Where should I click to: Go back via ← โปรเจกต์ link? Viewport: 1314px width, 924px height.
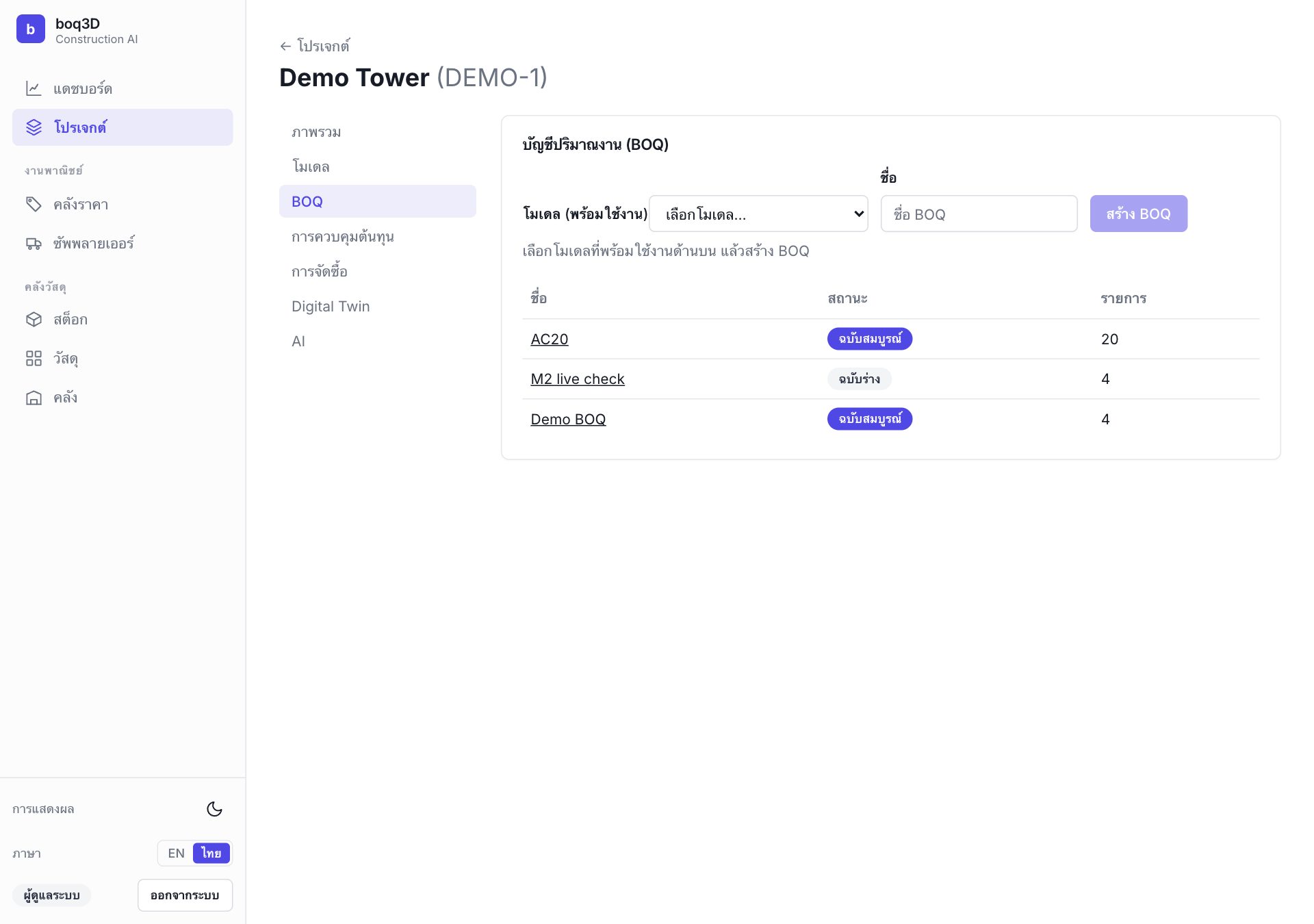(315, 46)
